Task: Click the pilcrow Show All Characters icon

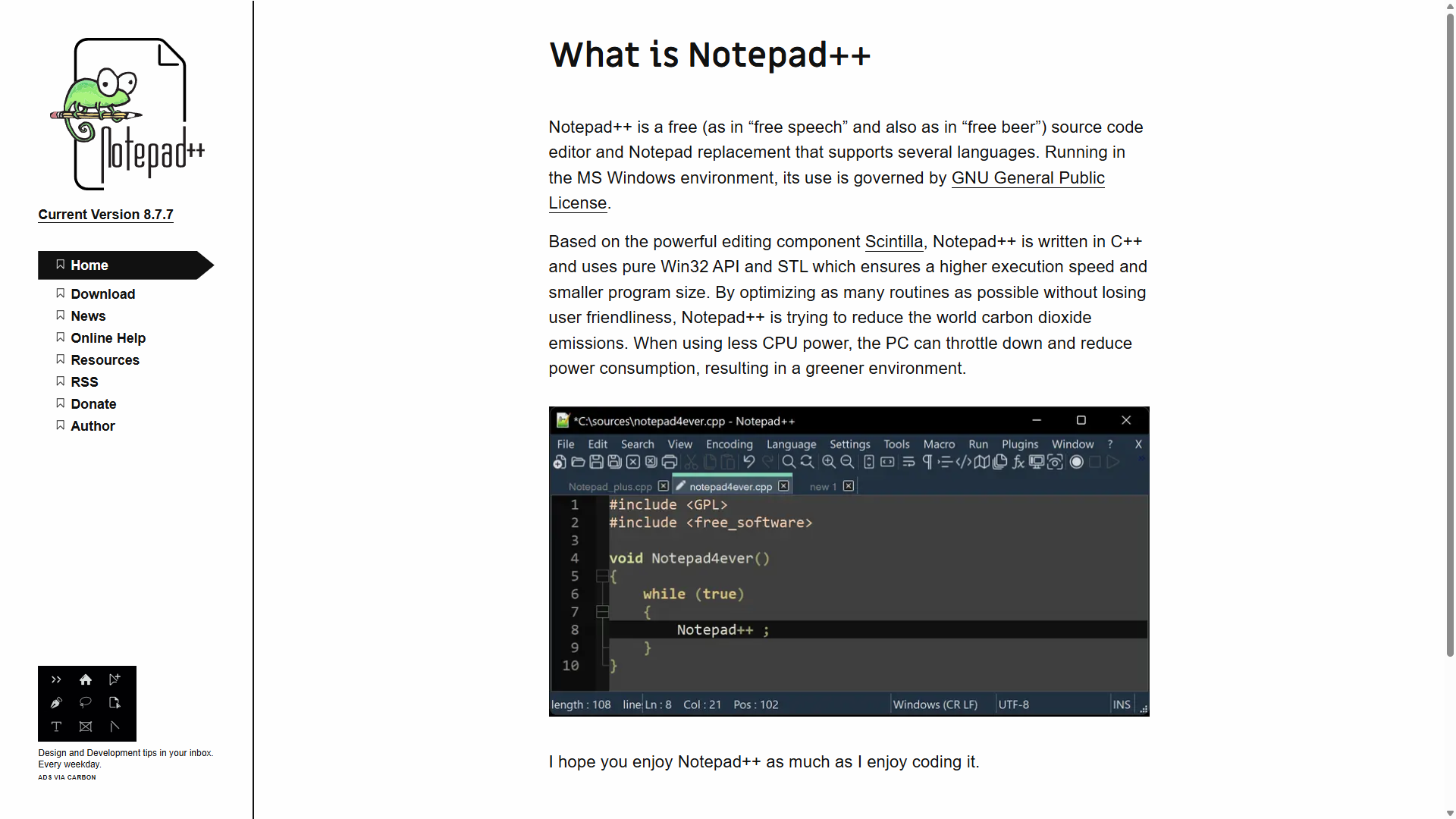Action: tap(927, 462)
